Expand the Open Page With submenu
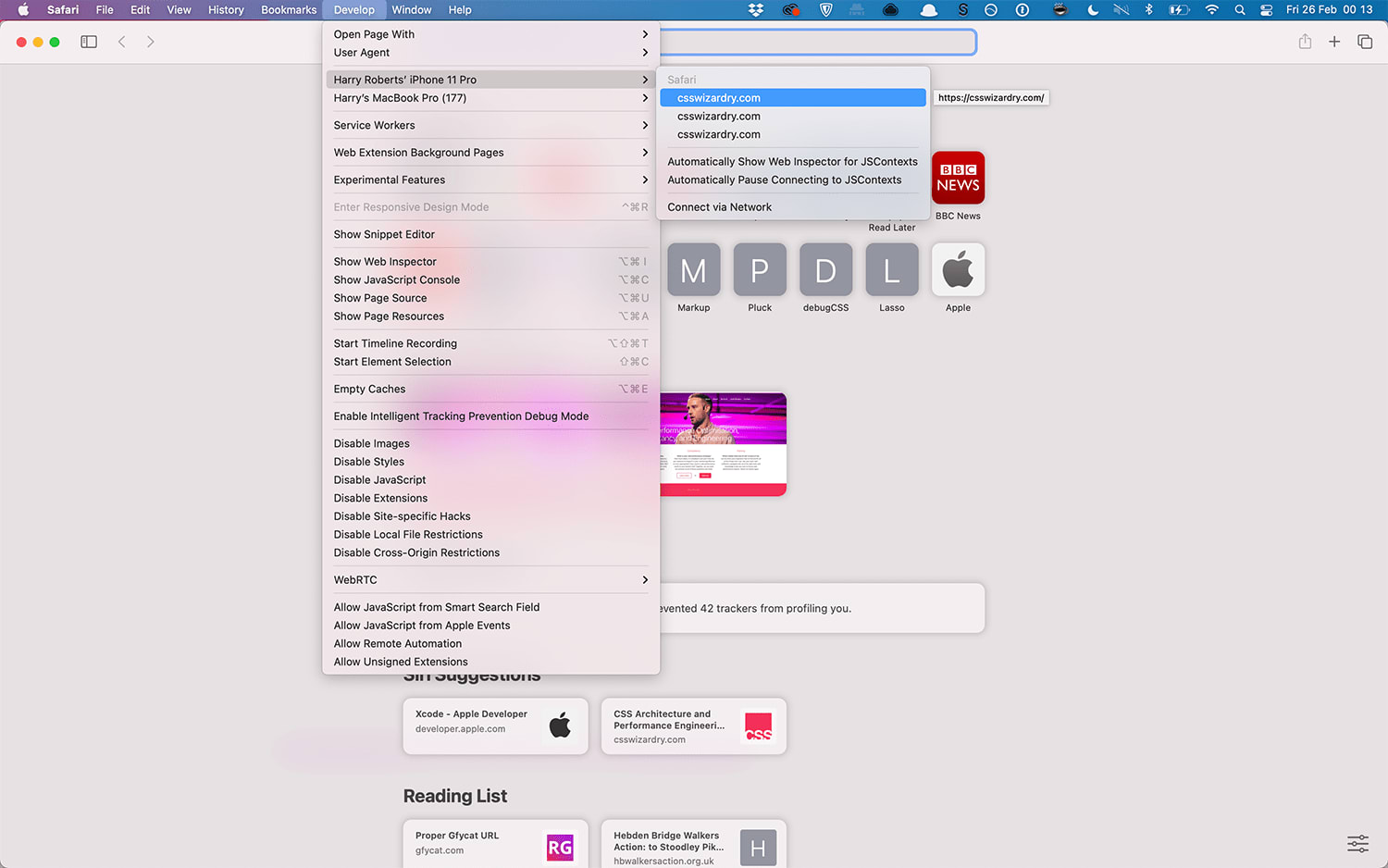The height and width of the screenshot is (868, 1388). point(490,34)
